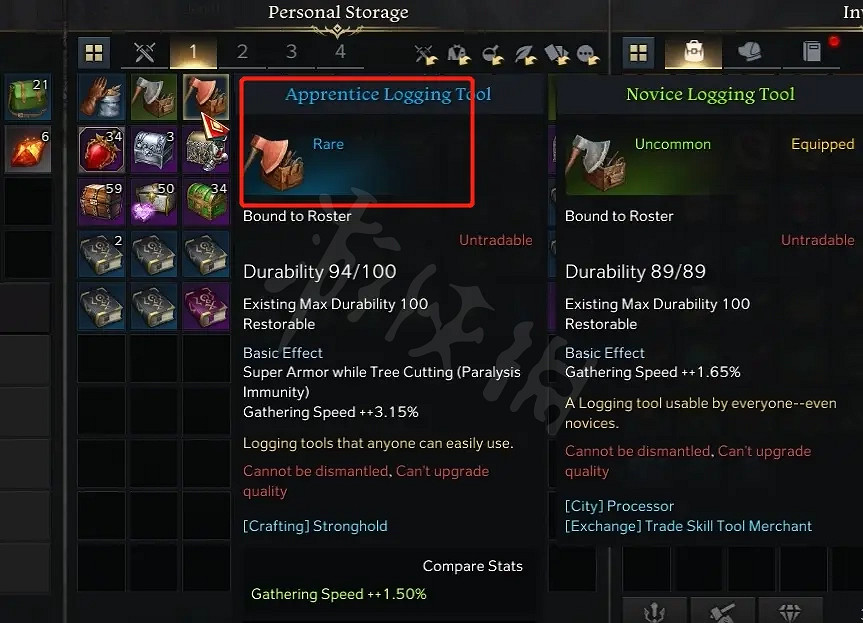The height and width of the screenshot is (623, 863).
Task: Select storage tab 2
Action: point(242,53)
